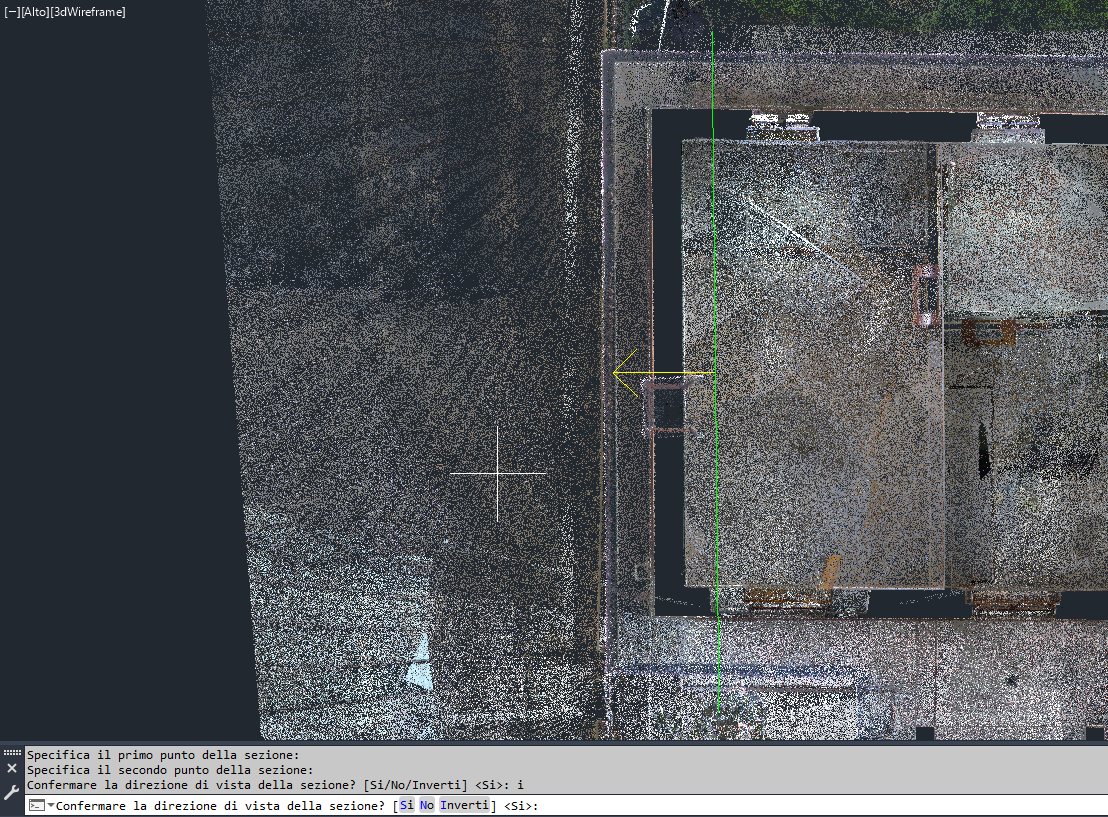Close the command line window with X

click(x=12, y=768)
